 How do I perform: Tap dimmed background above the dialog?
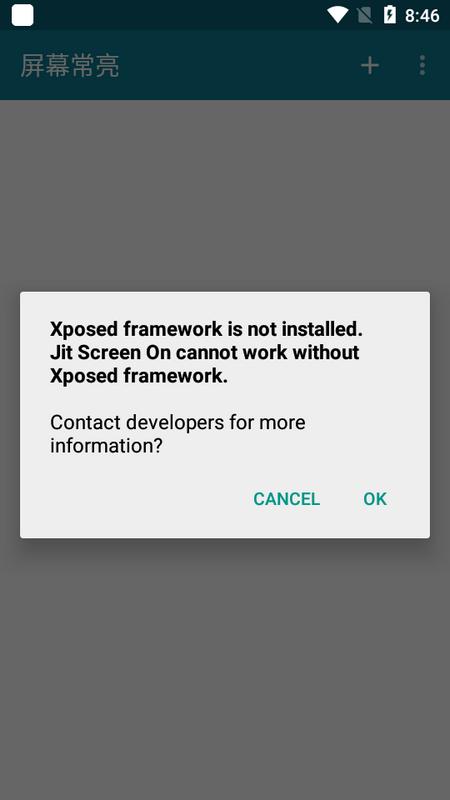[225, 194]
